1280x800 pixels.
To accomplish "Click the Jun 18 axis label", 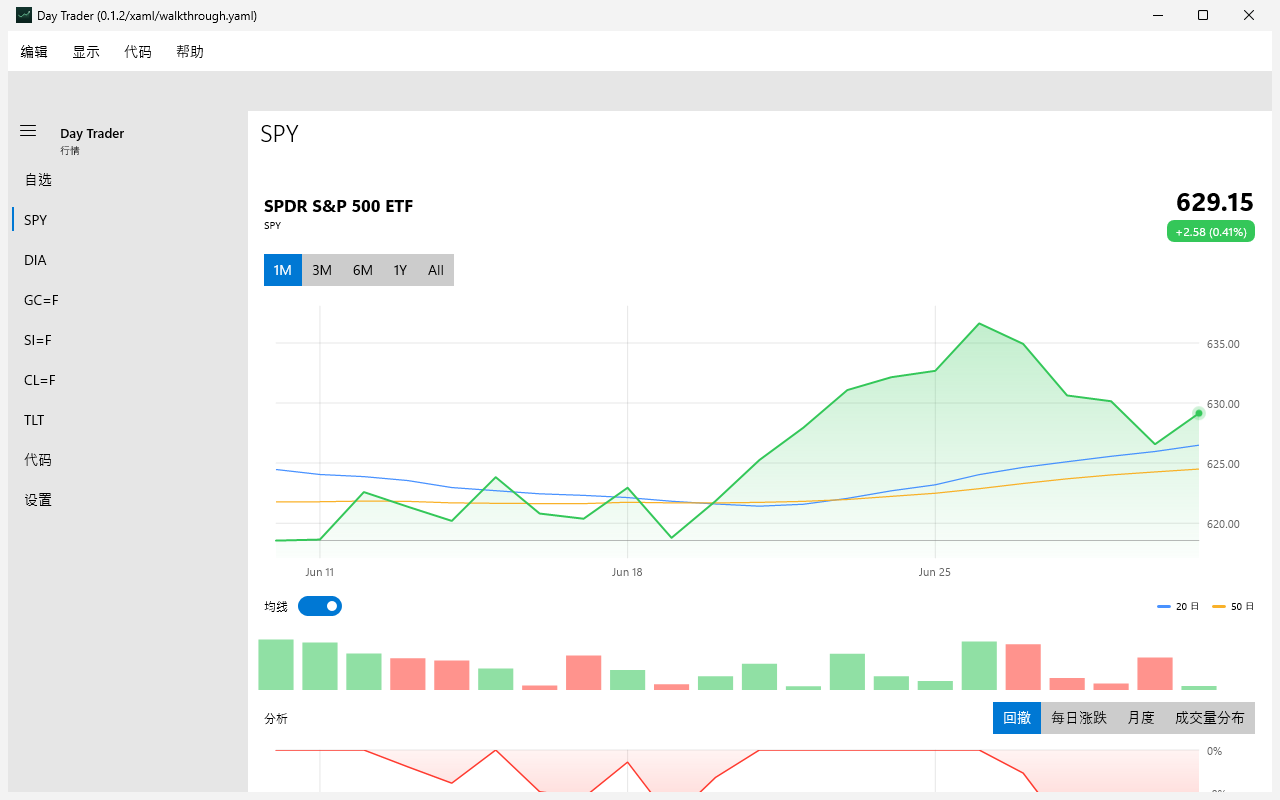I will (627, 572).
